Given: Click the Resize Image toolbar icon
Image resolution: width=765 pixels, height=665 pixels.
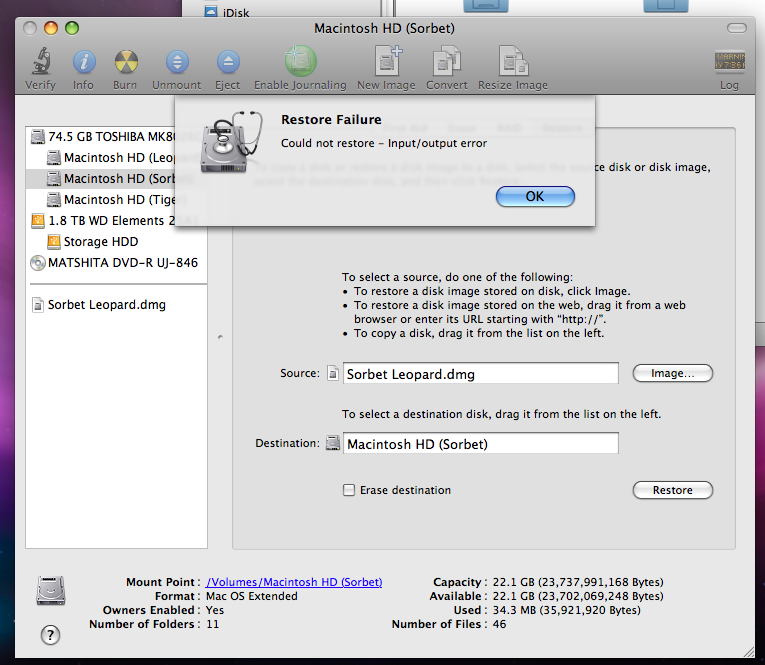Looking at the screenshot, I should [513, 61].
